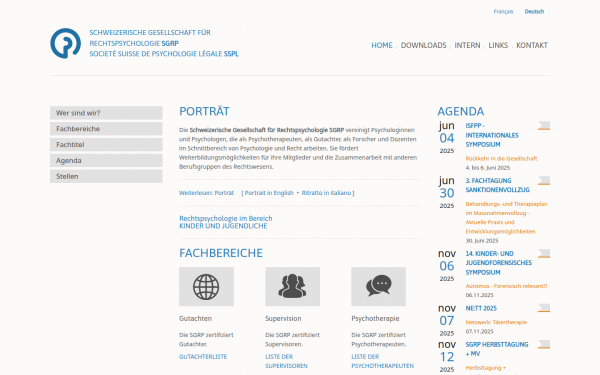Click flag icon next to 14. Kinder- und Jugendforensisches Symposium
This screenshot has width=600, height=375.
544,253
